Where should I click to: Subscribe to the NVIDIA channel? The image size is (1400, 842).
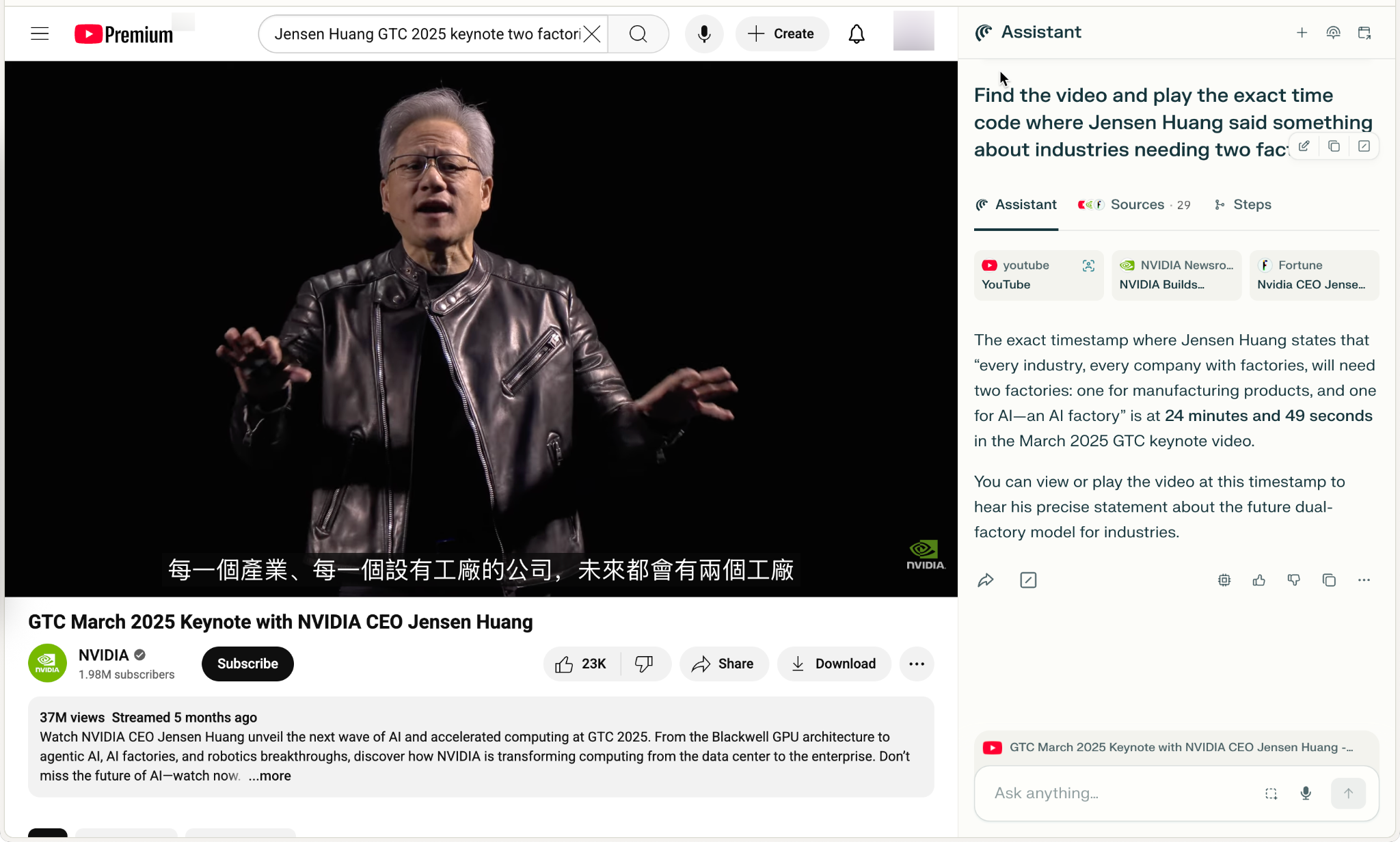(x=247, y=664)
